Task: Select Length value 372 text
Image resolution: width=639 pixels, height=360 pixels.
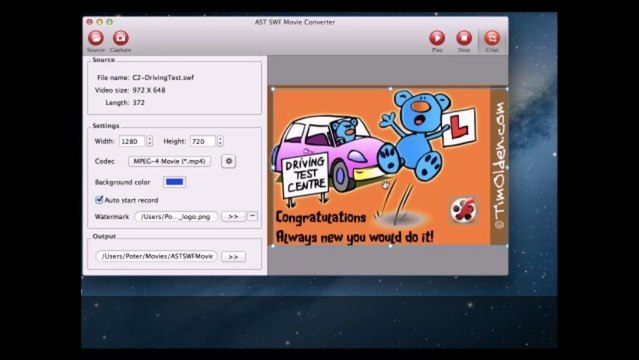Action: (139, 102)
